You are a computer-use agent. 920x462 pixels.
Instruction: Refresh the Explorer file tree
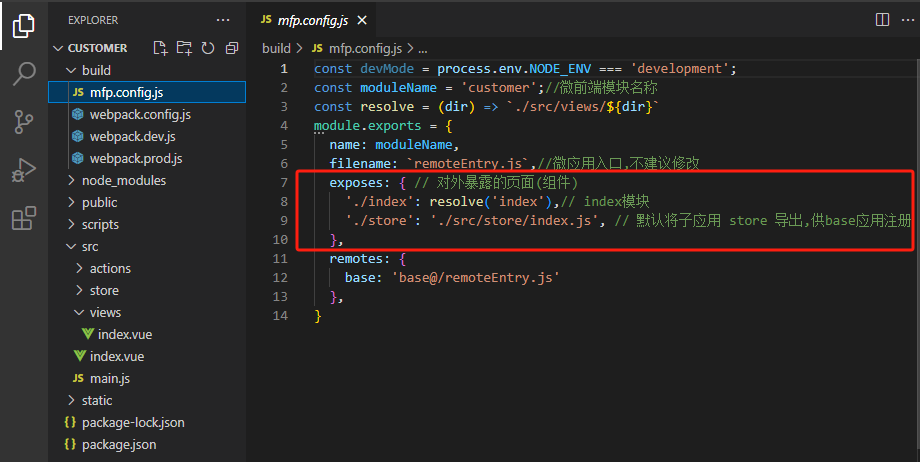point(208,48)
